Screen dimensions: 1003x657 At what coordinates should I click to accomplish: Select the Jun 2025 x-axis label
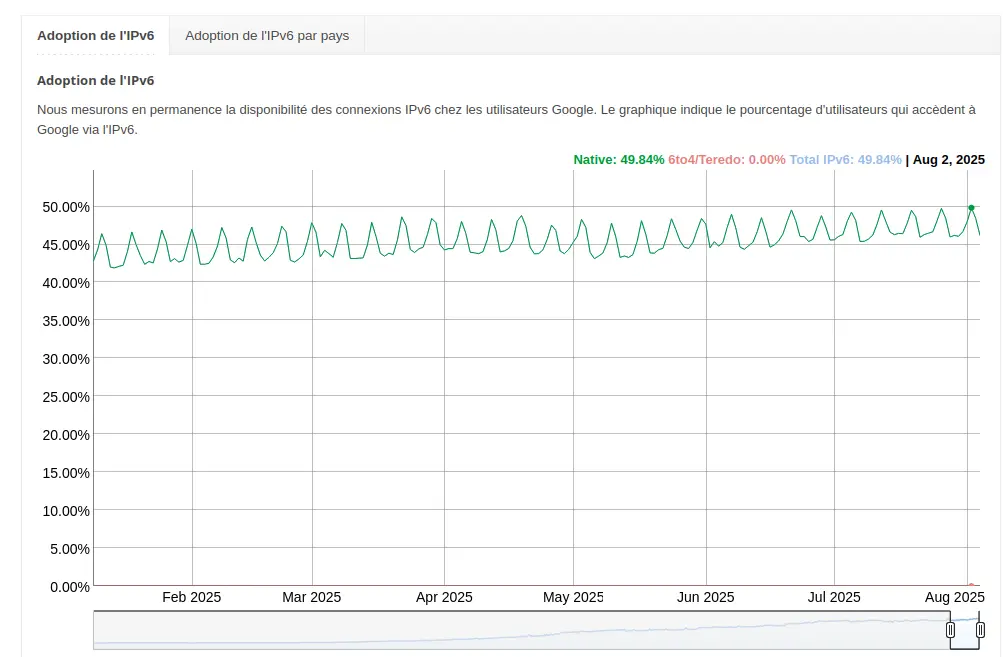click(705, 597)
